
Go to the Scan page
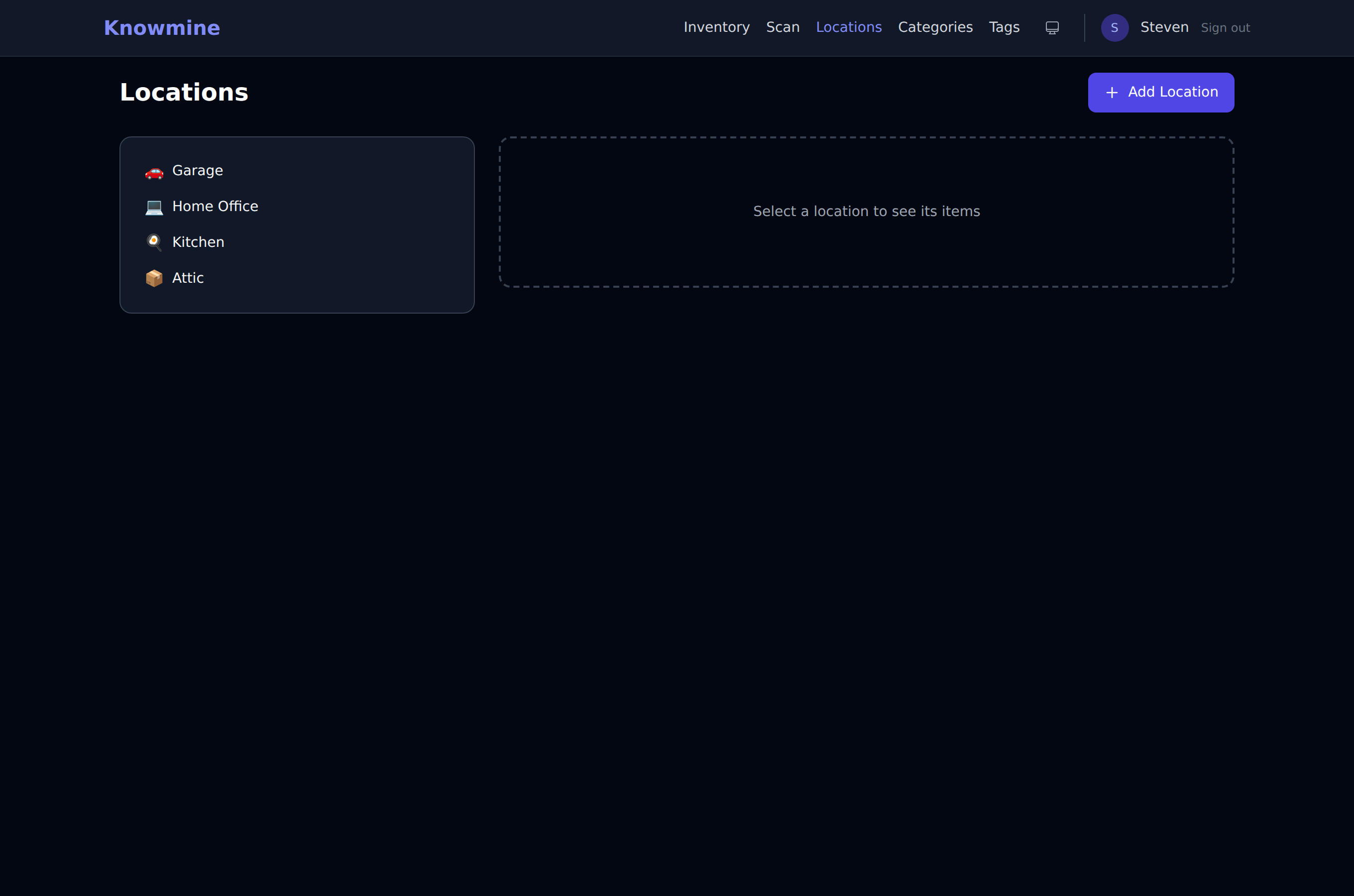click(782, 27)
